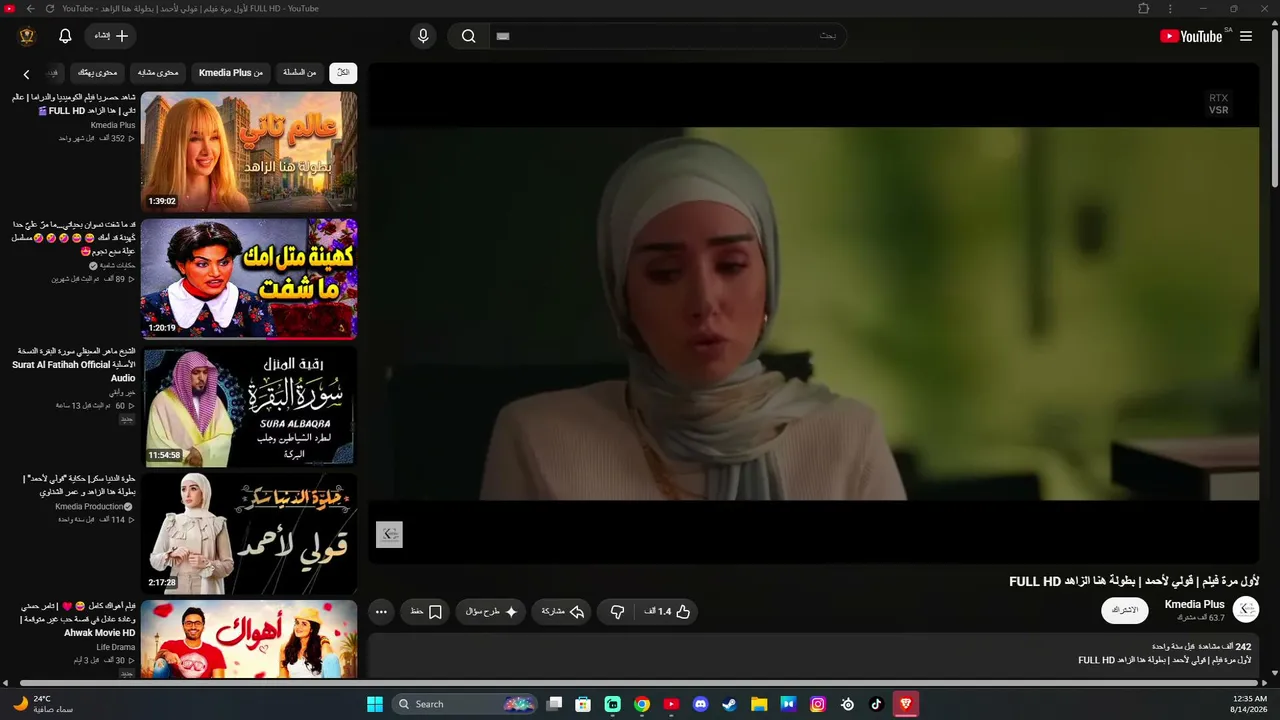Click the video player to pause

click(814, 312)
